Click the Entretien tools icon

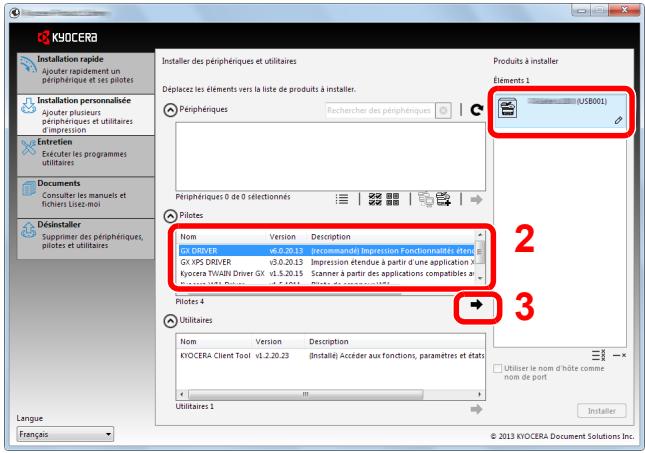point(28,147)
